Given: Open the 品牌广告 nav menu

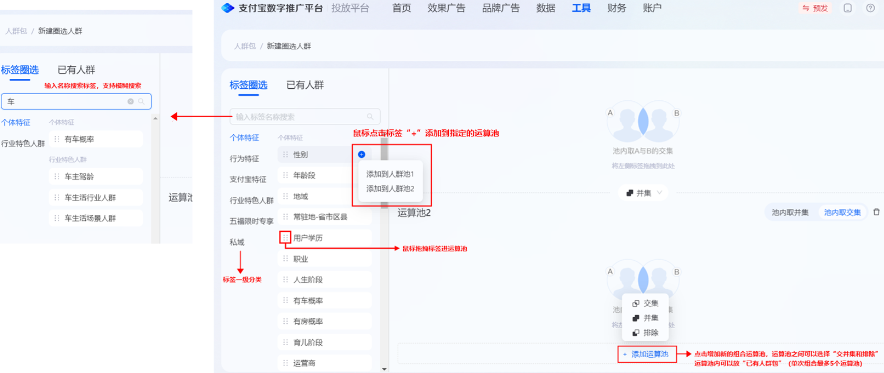Looking at the screenshot, I should pyautogui.click(x=501, y=8).
